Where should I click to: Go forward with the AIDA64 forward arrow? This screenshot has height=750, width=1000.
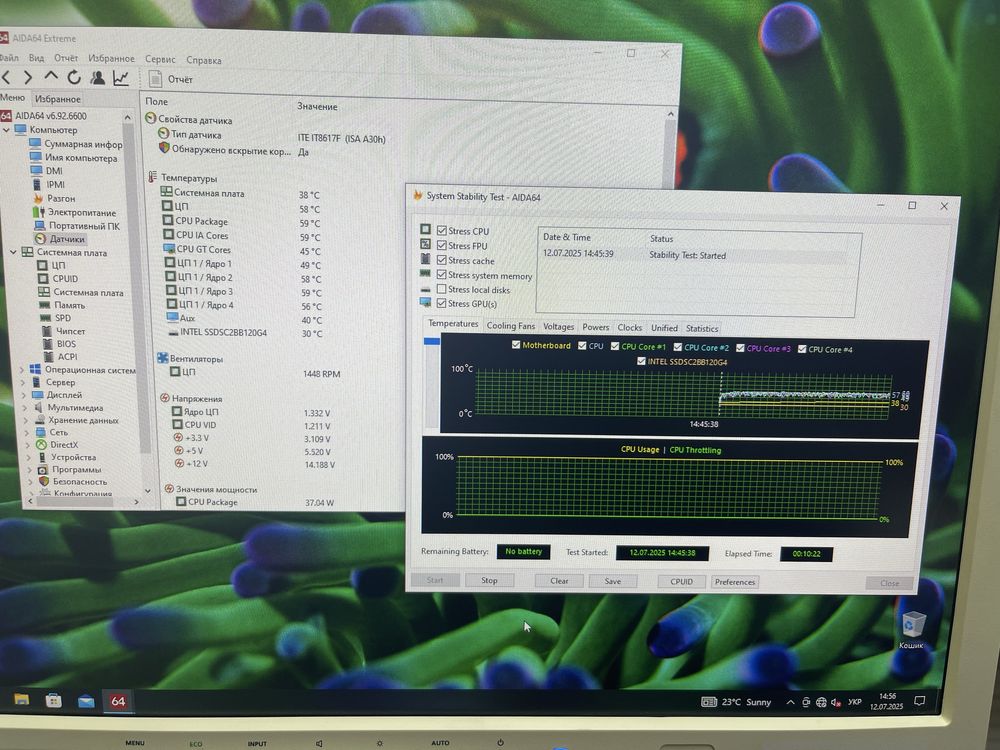27,78
